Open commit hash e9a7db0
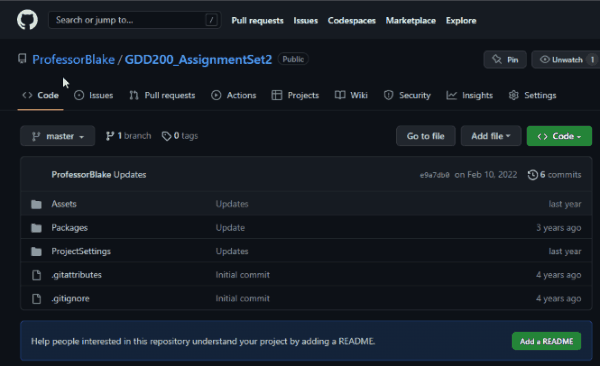600x366 pixels. (435, 175)
